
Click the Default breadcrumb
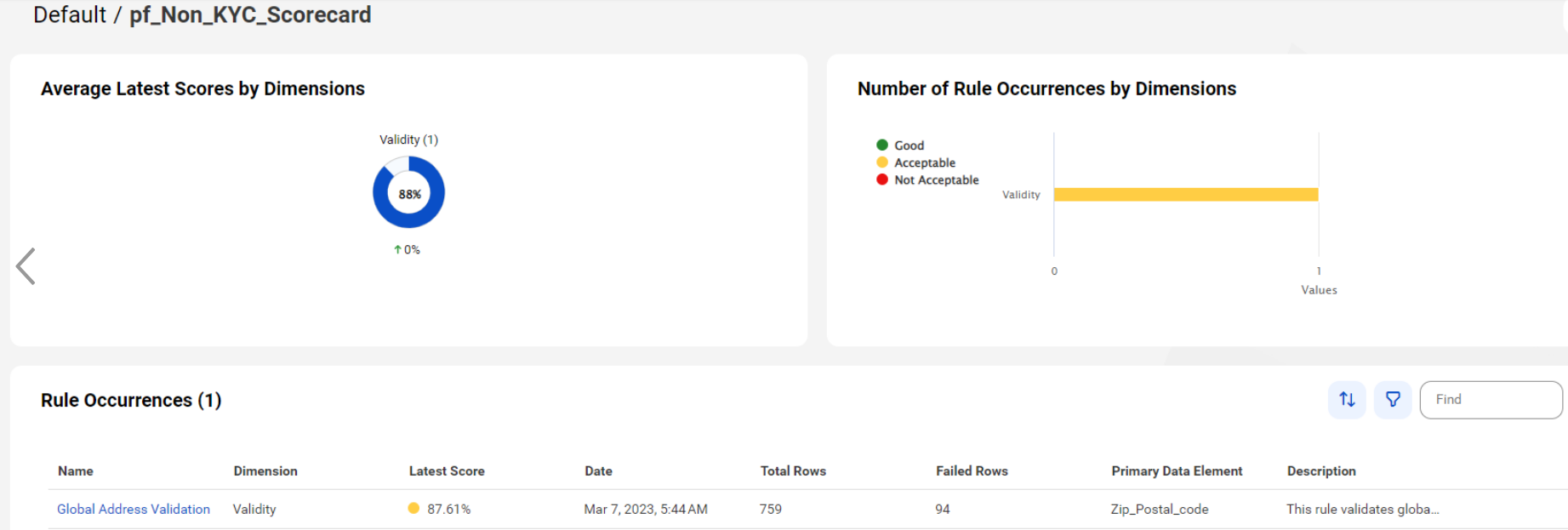[x=70, y=14]
